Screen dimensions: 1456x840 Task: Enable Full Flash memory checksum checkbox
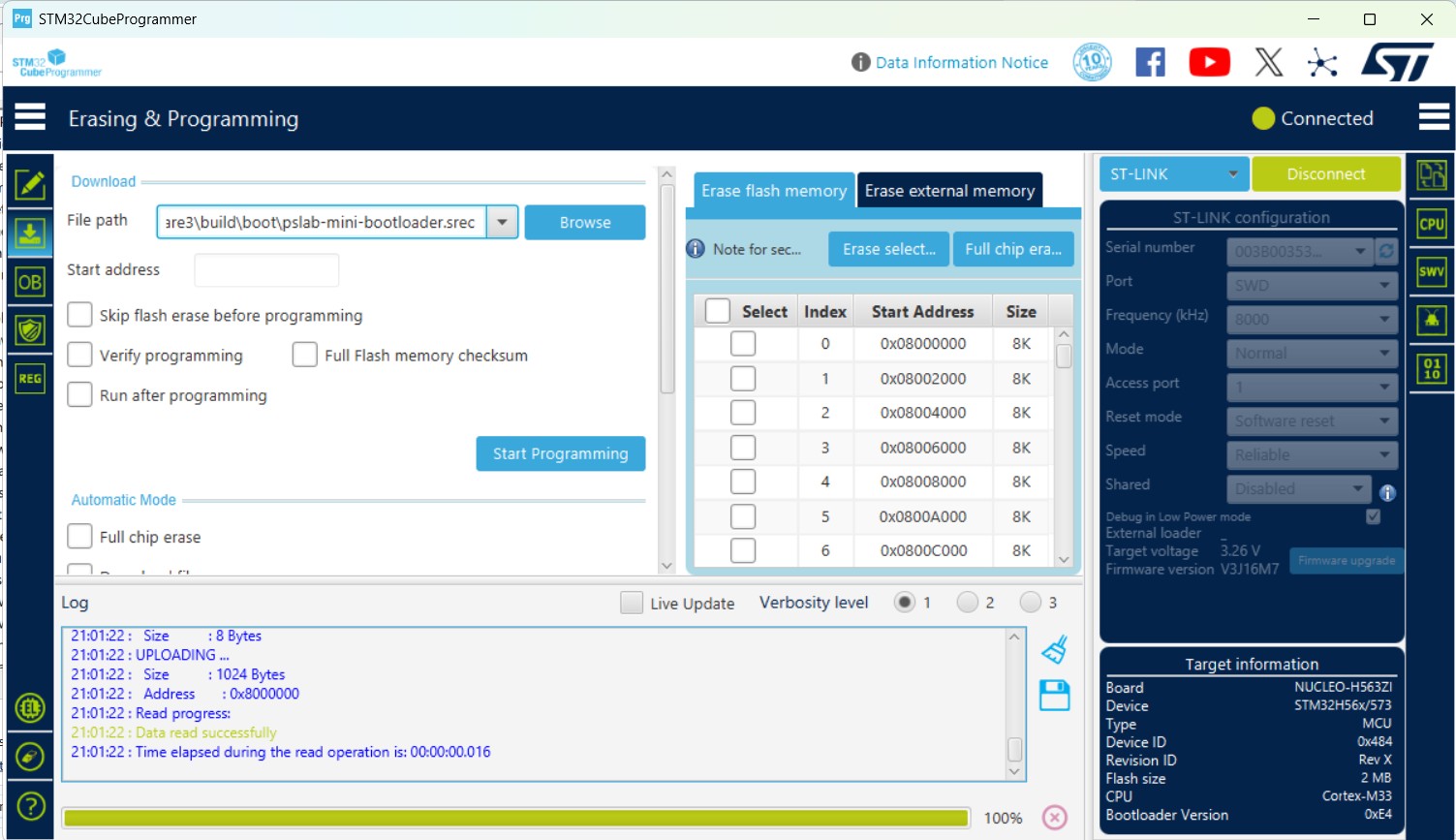pos(305,355)
